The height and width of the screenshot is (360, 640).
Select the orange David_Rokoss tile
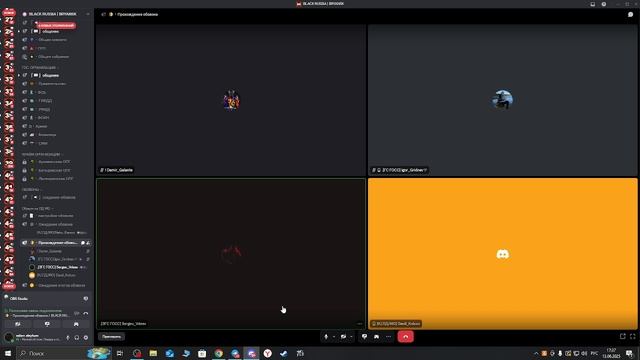coord(502,253)
